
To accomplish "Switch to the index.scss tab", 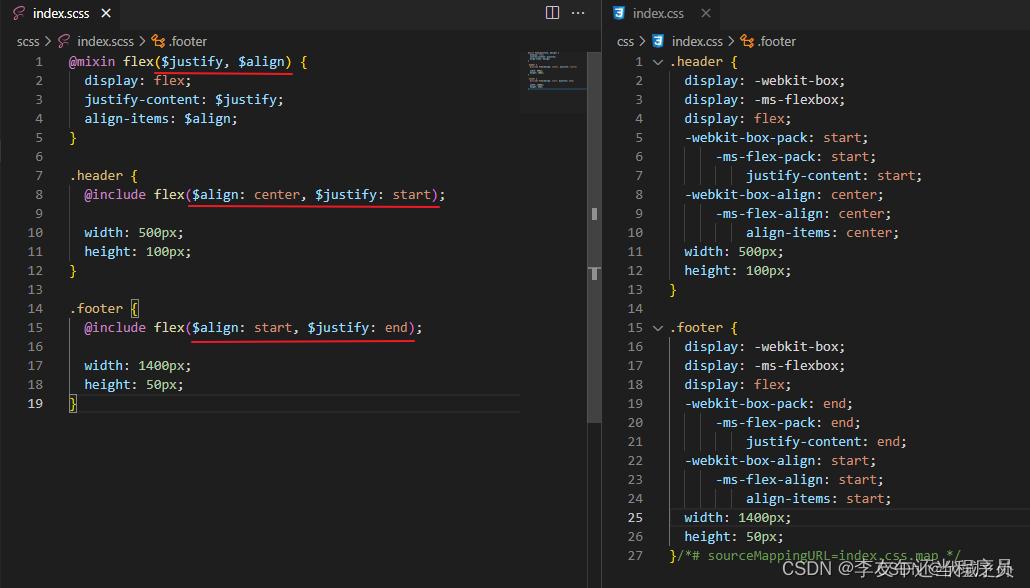I will point(62,14).
